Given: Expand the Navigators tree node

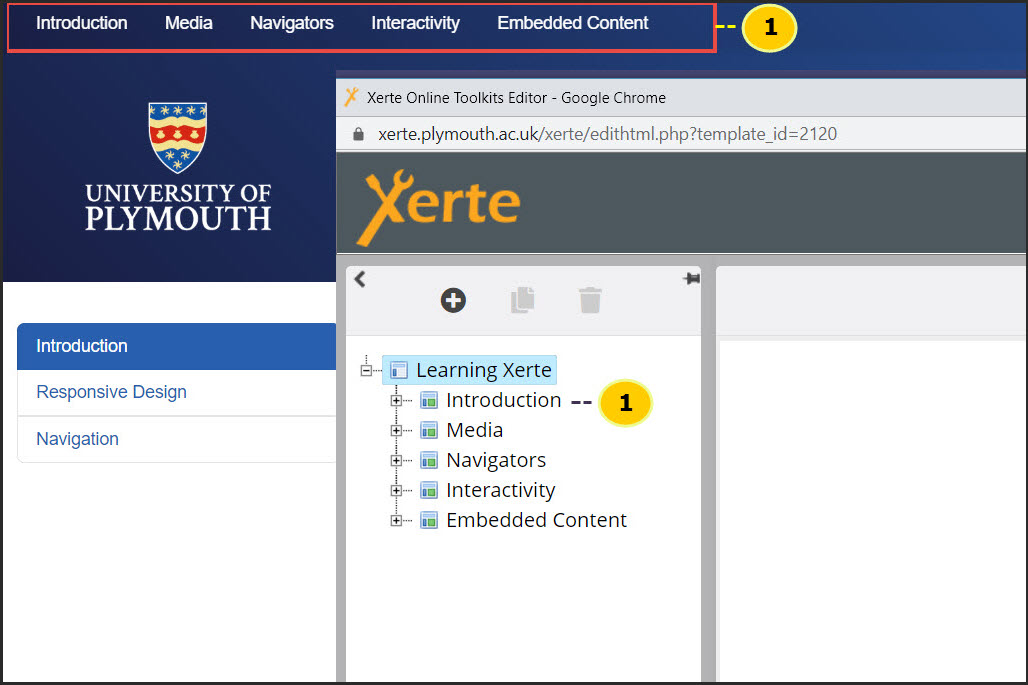Looking at the screenshot, I should pyautogui.click(x=396, y=459).
